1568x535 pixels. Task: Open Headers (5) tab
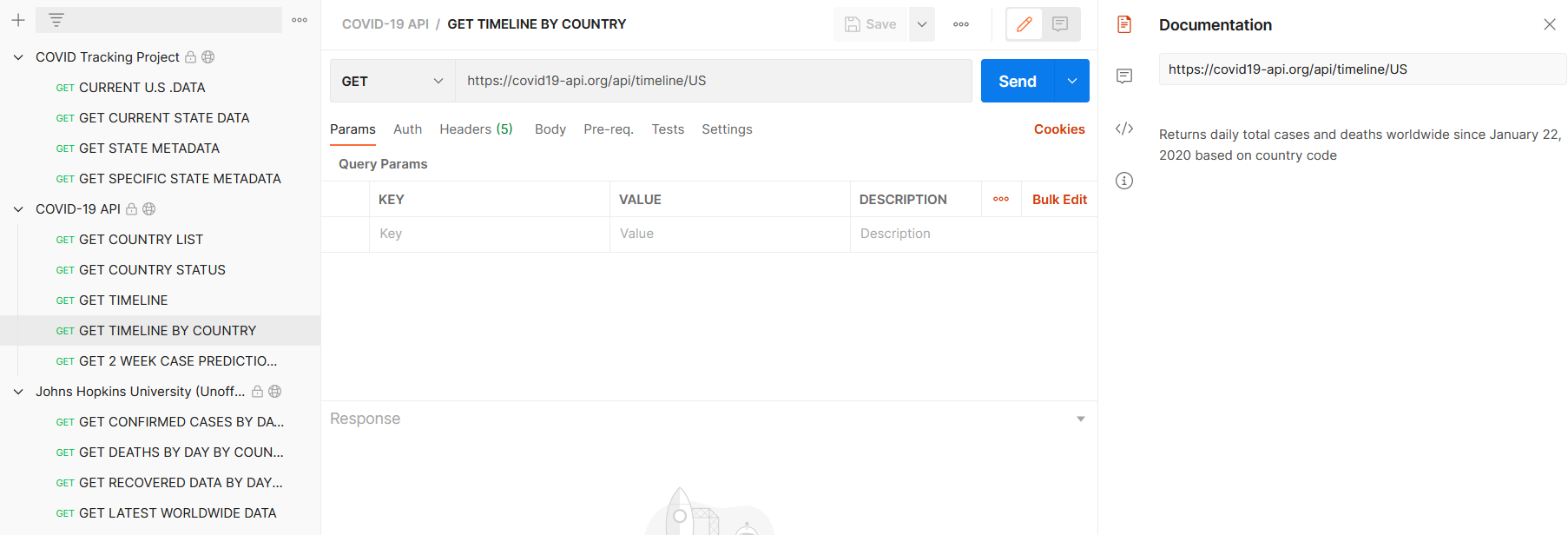pos(476,129)
